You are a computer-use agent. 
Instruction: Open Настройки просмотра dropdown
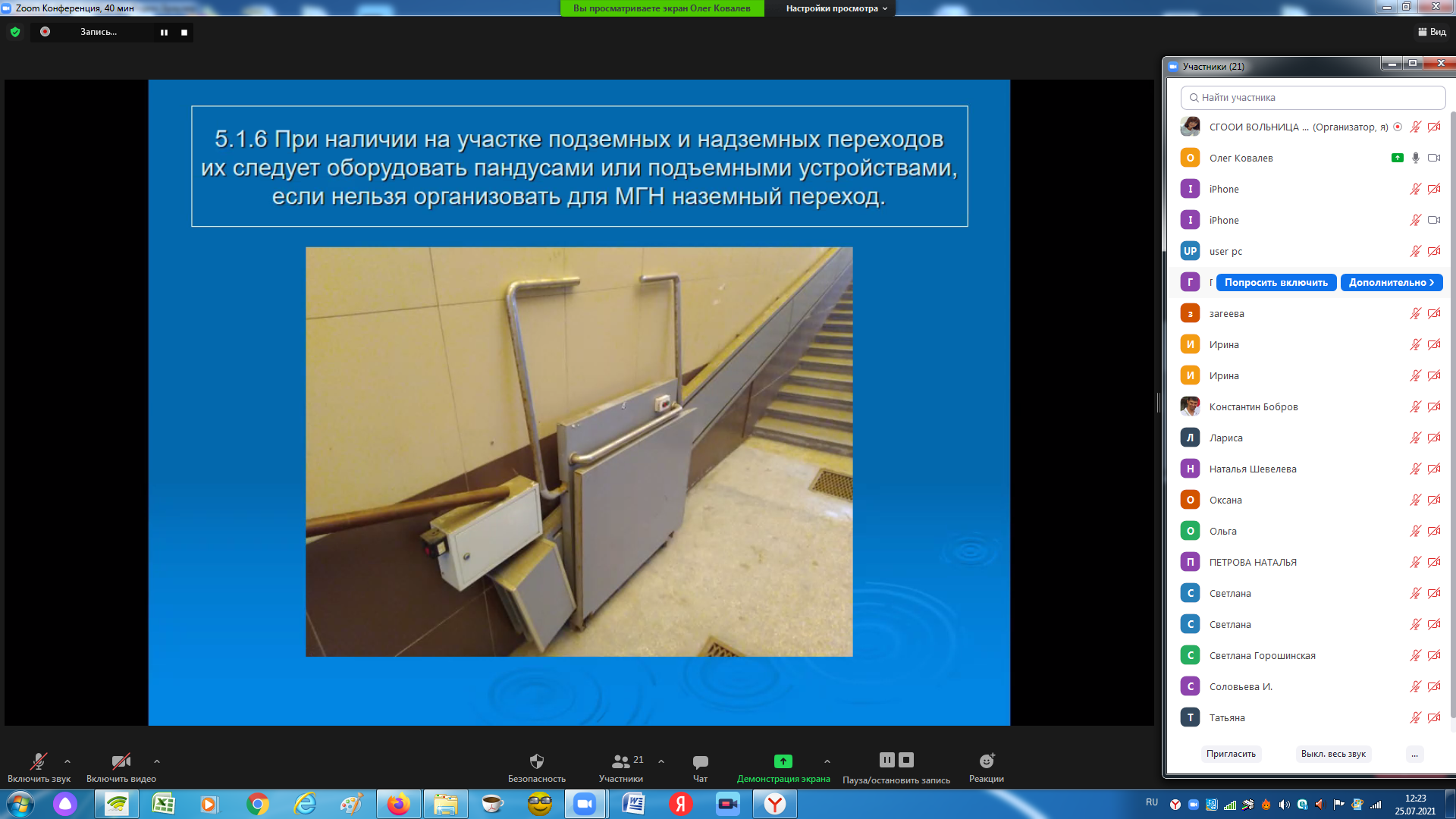pyautogui.click(x=836, y=8)
